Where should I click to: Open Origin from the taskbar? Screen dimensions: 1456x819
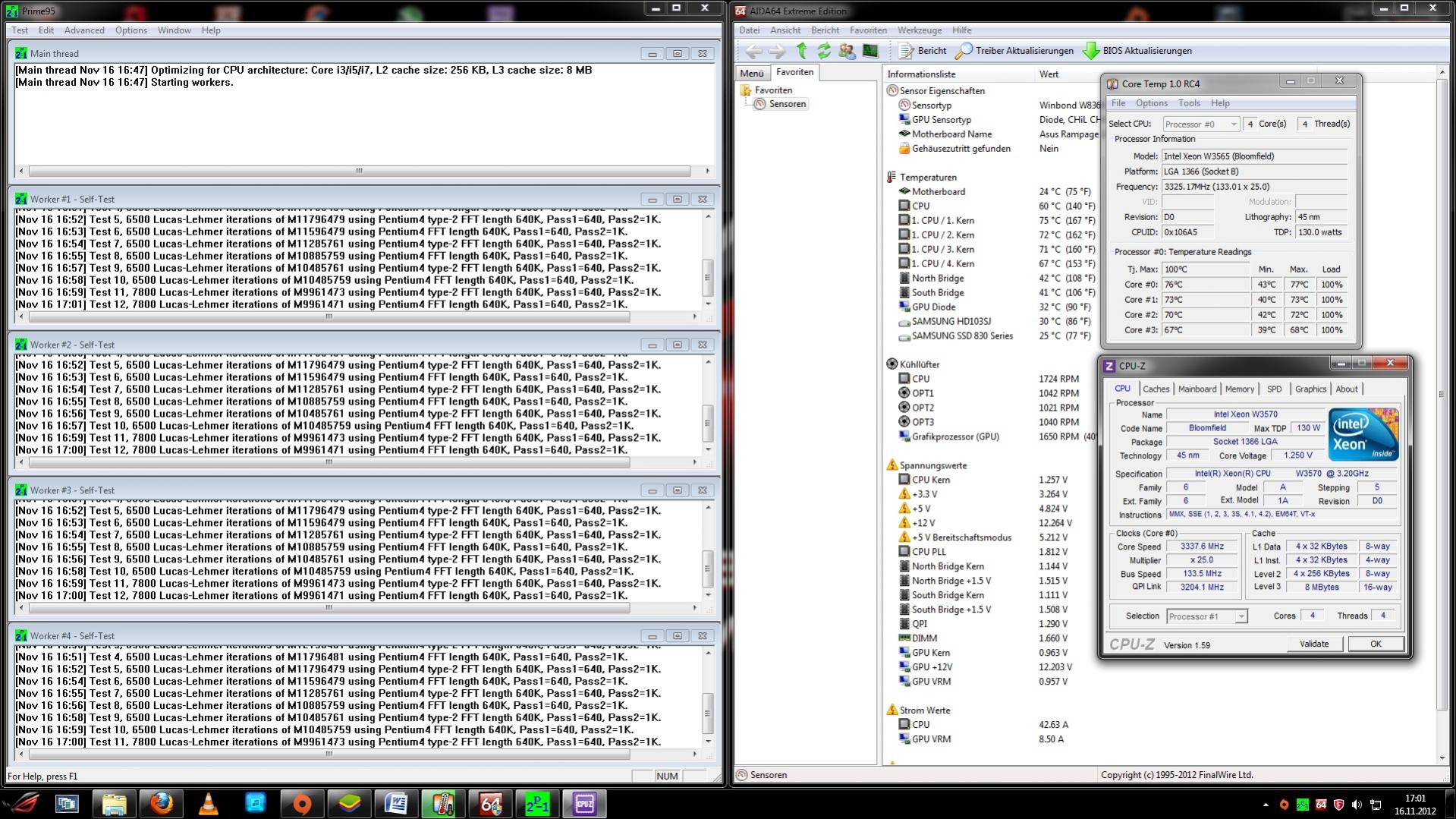pos(302,803)
